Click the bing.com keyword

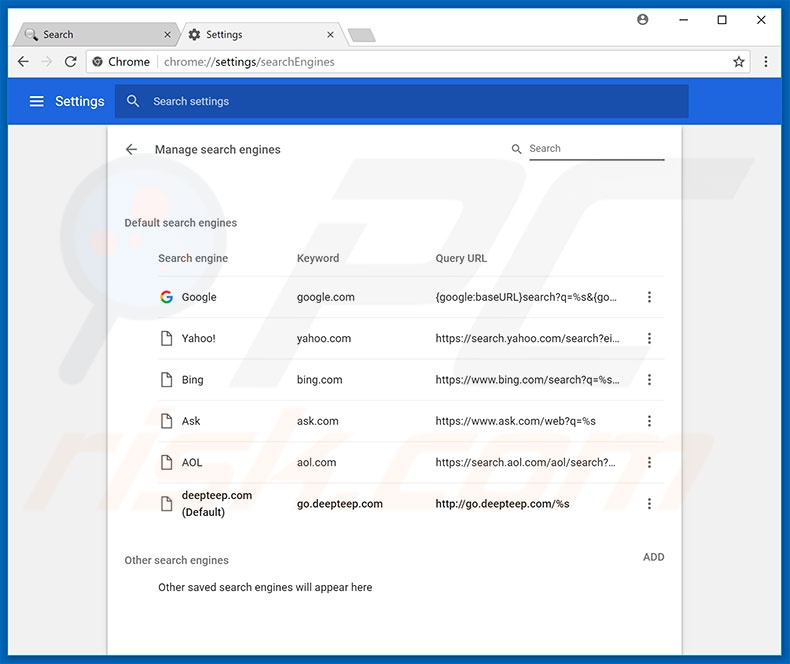pyautogui.click(x=319, y=379)
